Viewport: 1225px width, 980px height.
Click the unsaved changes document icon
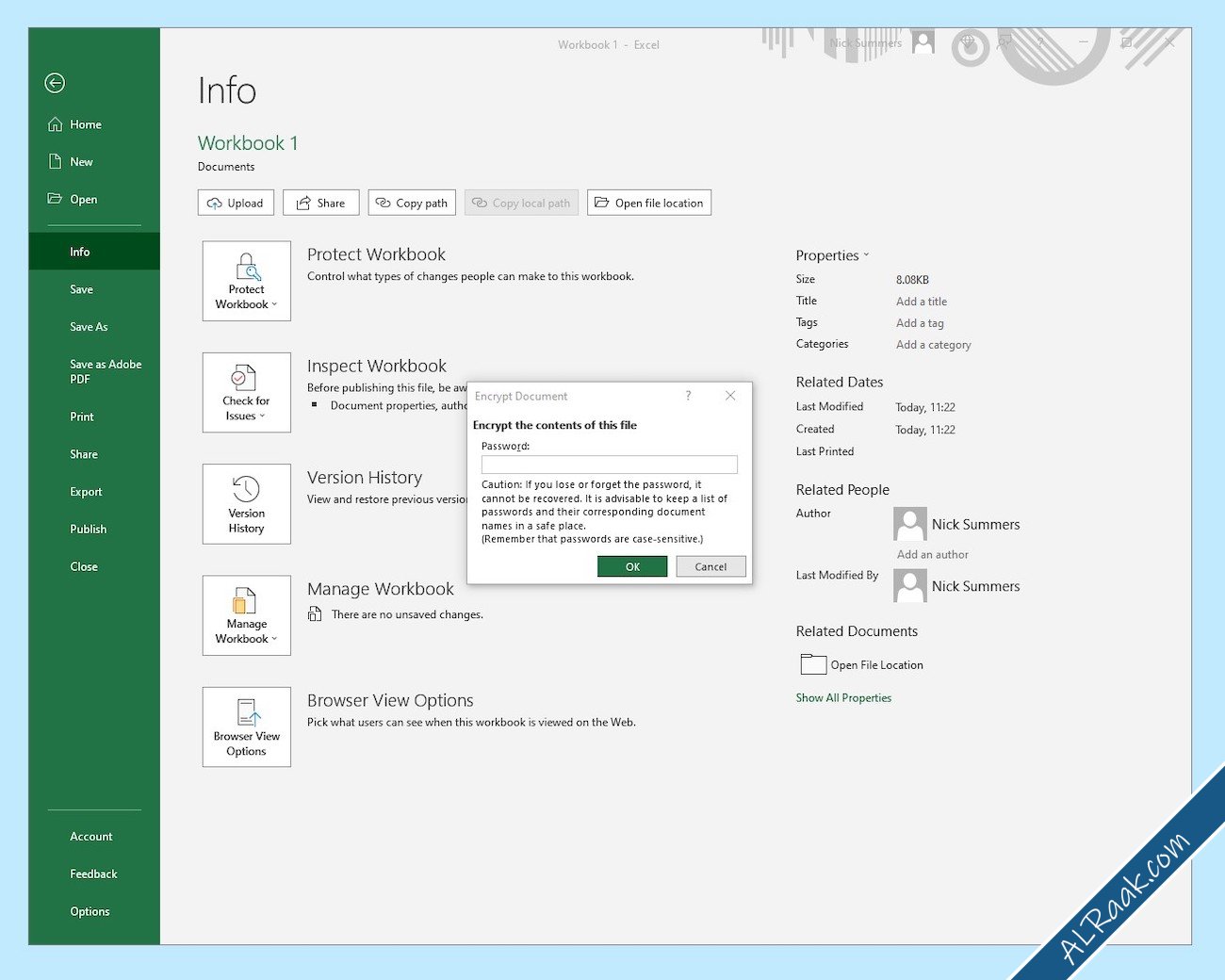(x=315, y=614)
